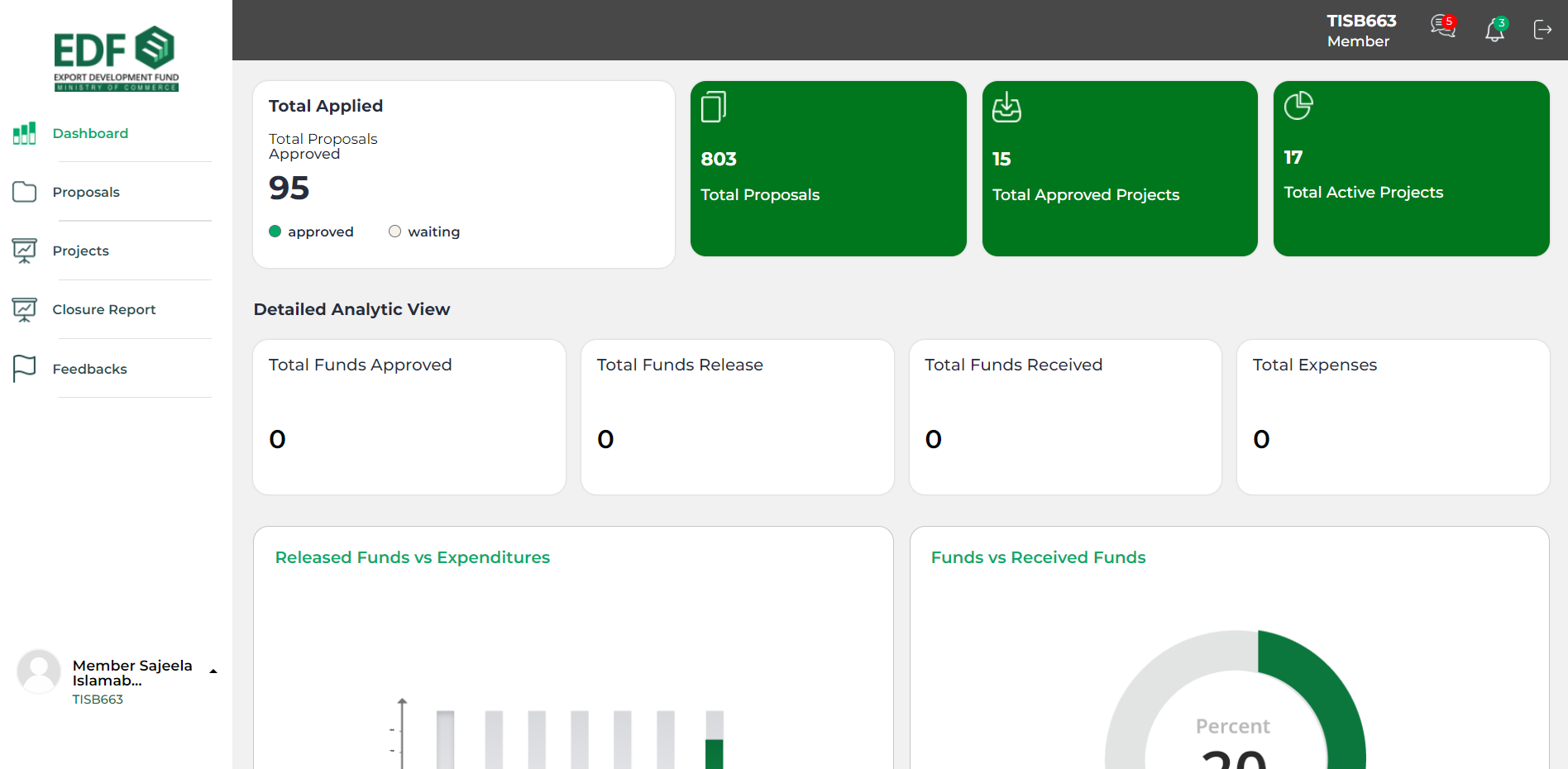Select the Total Funds Approved card
The width and height of the screenshot is (1568, 769).
point(409,418)
